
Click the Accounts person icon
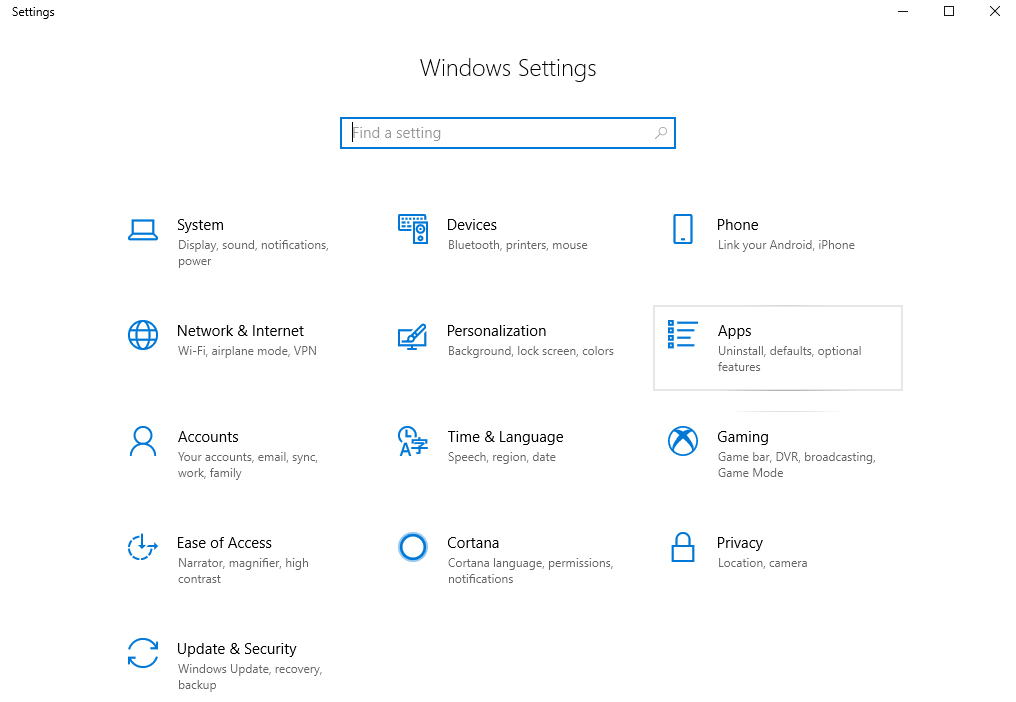pyautogui.click(x=143, y=441)
